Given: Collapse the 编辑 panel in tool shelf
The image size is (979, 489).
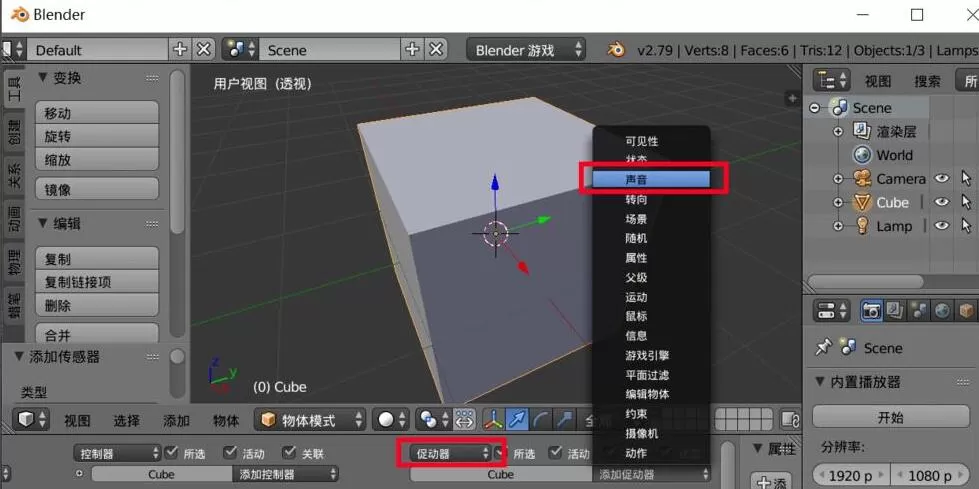Looking at the screenshot, I should pos(42,223).
